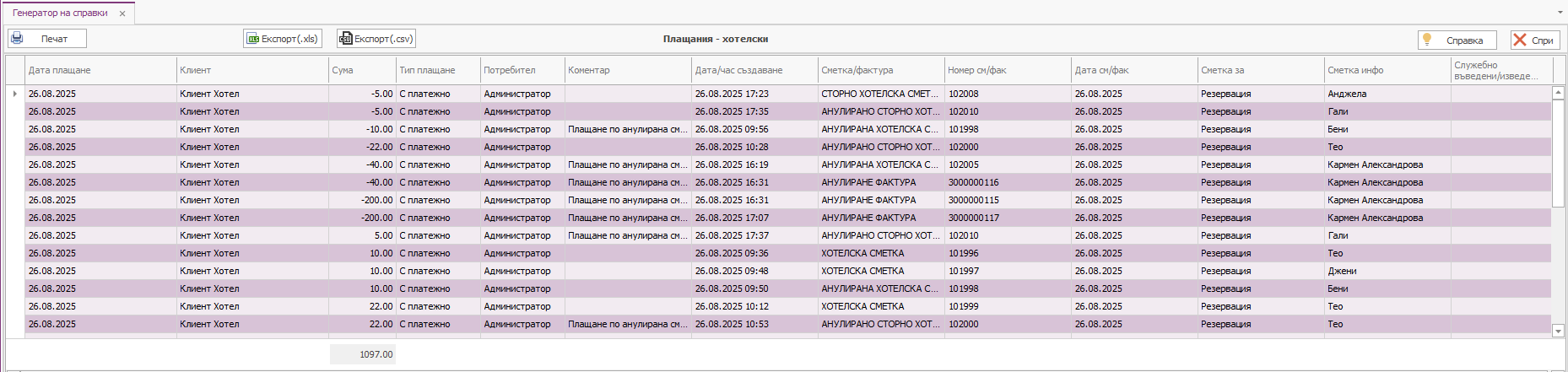Click the red X icon on Спри
Image resolution: width=1568 pixels, height=372 pixels.
(x=1520, y=40)
